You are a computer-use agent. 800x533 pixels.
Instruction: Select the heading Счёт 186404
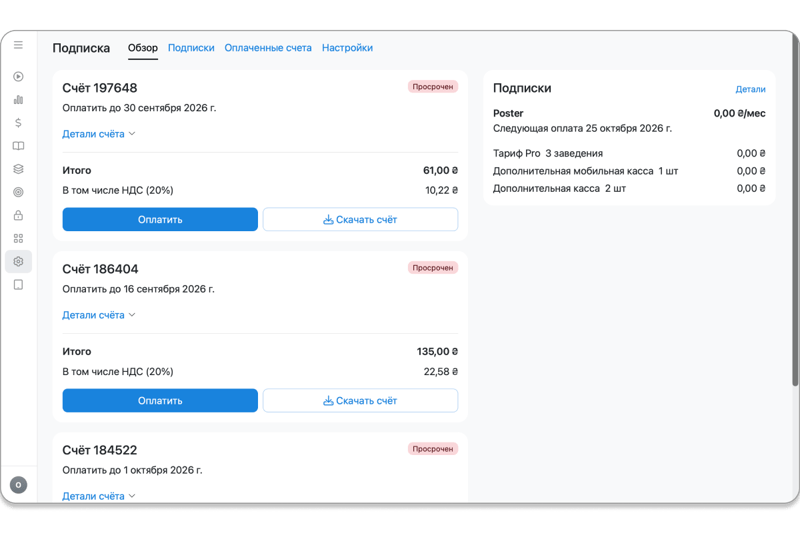point(101,269)
